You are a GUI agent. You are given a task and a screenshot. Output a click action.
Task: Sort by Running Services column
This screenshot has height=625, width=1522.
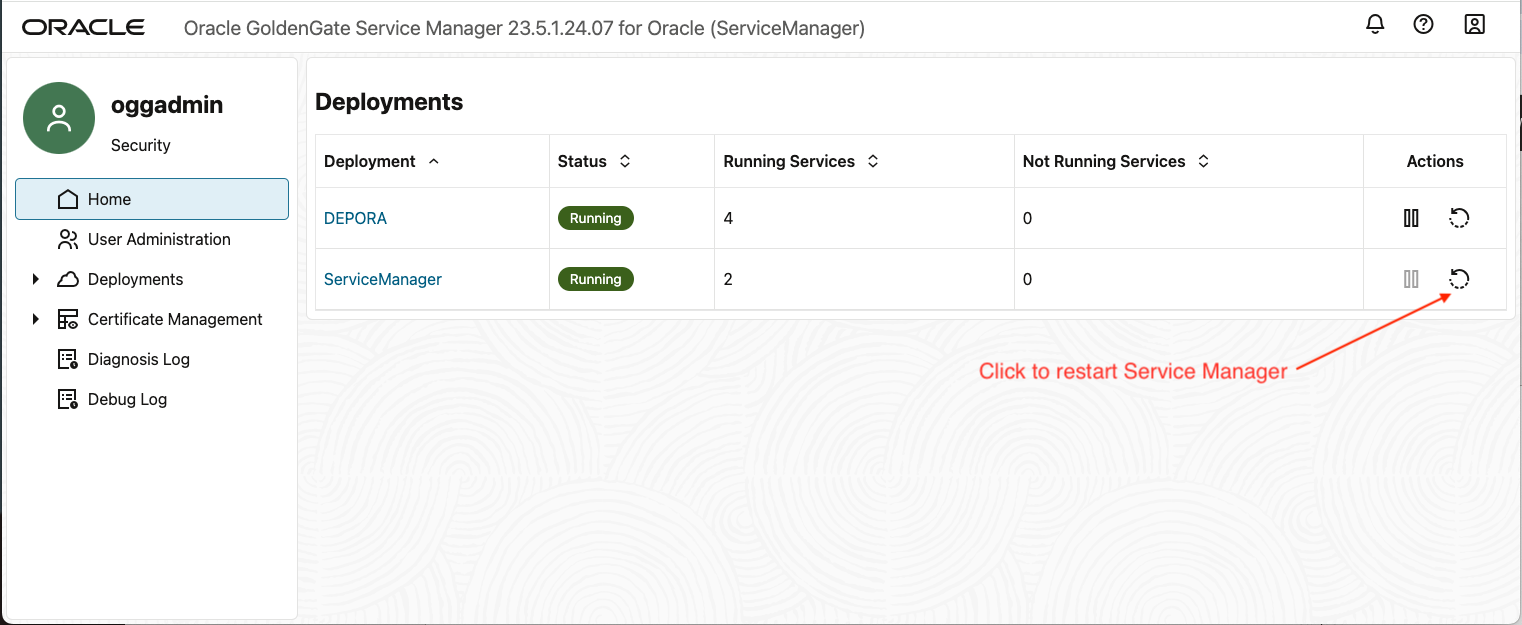click(872, 160)
